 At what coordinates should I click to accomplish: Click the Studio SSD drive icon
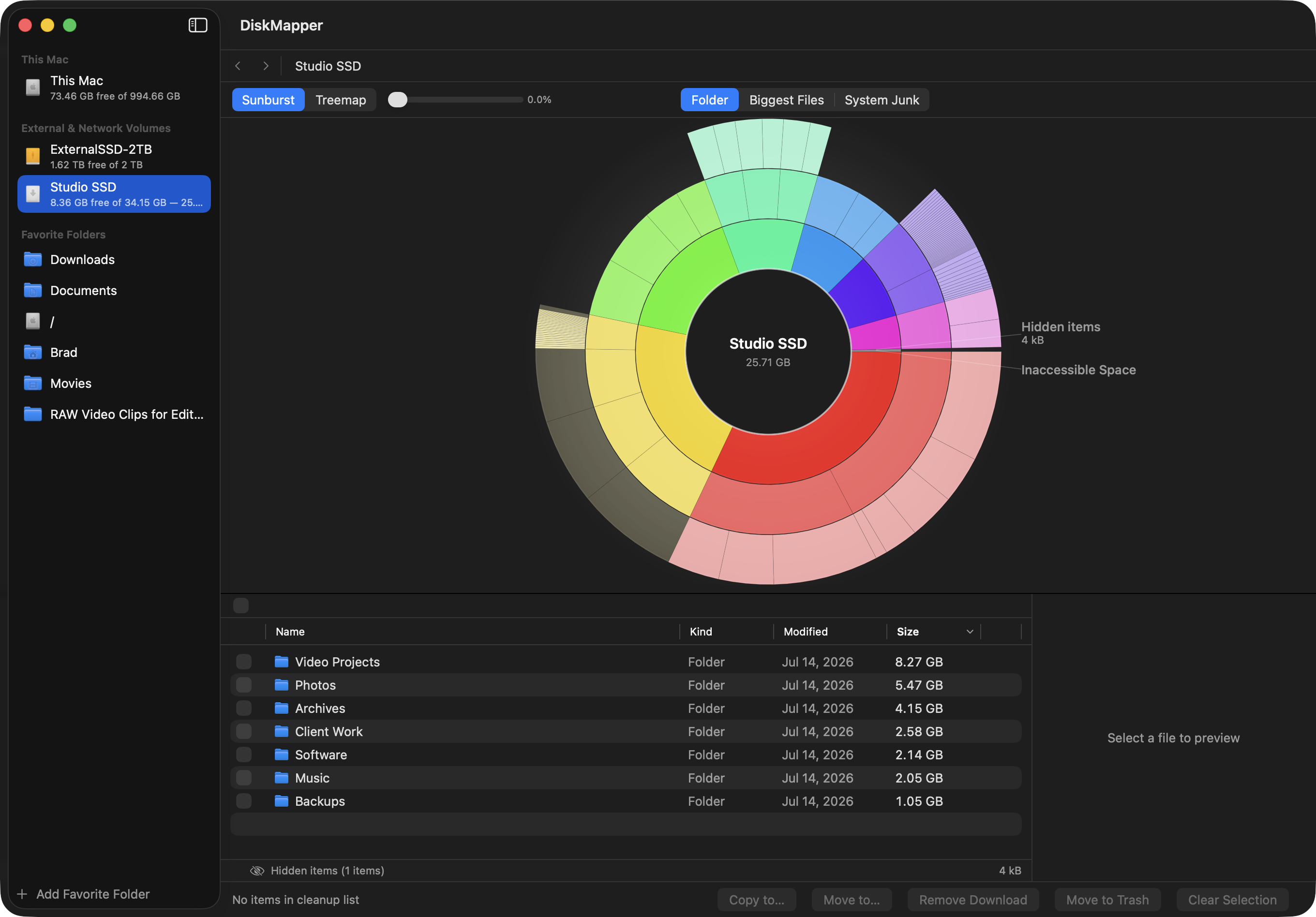pos(33,194)
